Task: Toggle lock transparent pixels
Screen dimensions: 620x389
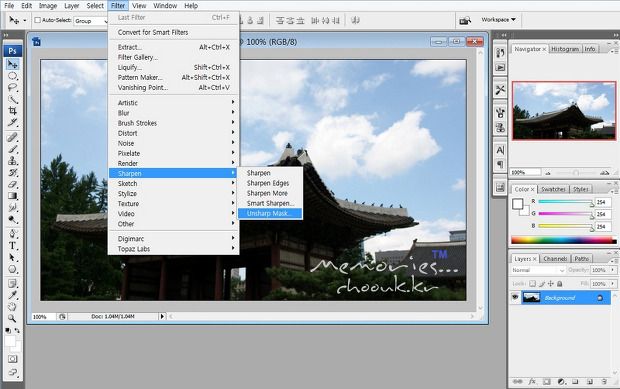Action: tap(533, 283)
